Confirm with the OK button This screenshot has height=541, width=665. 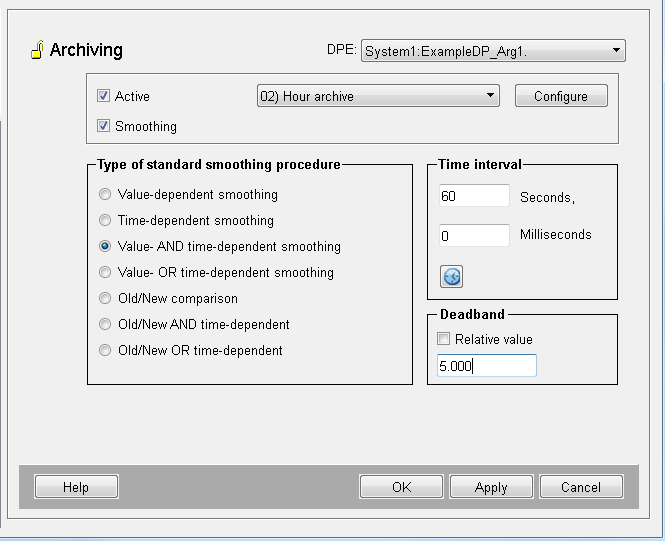click(401, 487)
